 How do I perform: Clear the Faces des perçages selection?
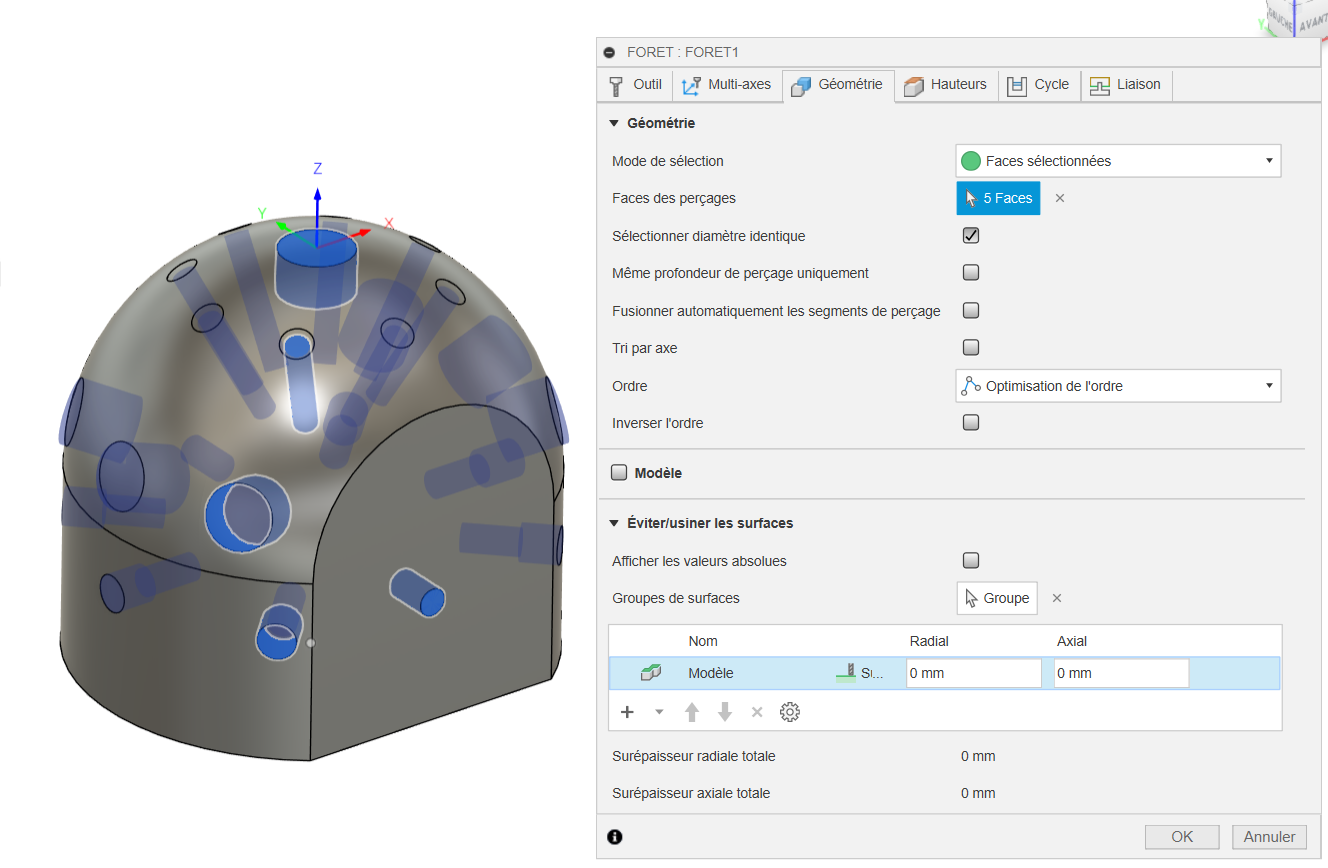(1060, 198)
